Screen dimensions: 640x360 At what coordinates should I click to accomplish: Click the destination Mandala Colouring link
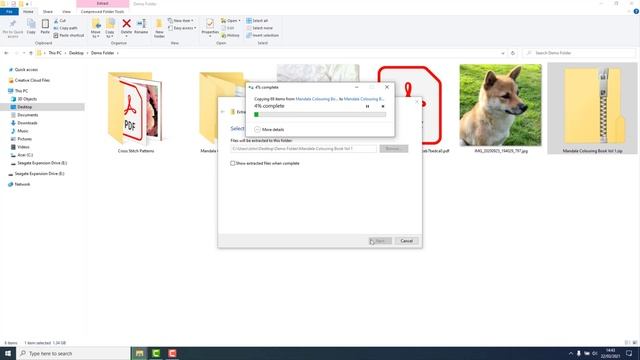(364, 99)
